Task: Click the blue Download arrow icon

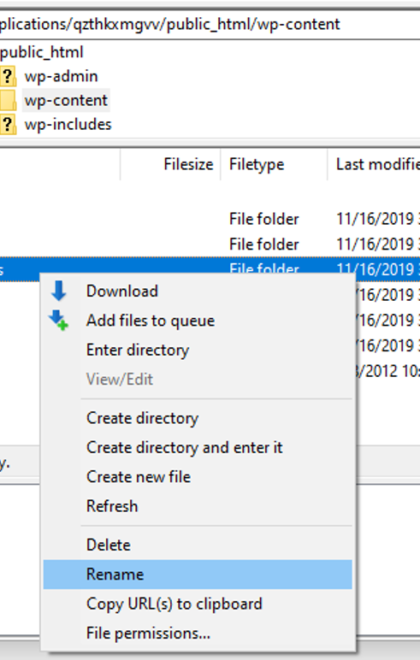Action: coord(58,291)
